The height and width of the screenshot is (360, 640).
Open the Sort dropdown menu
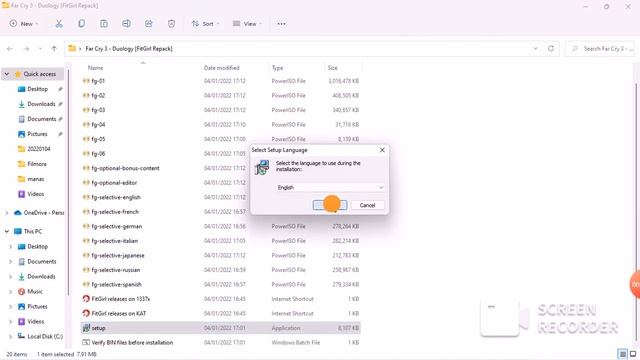click(x=205, y=24)
